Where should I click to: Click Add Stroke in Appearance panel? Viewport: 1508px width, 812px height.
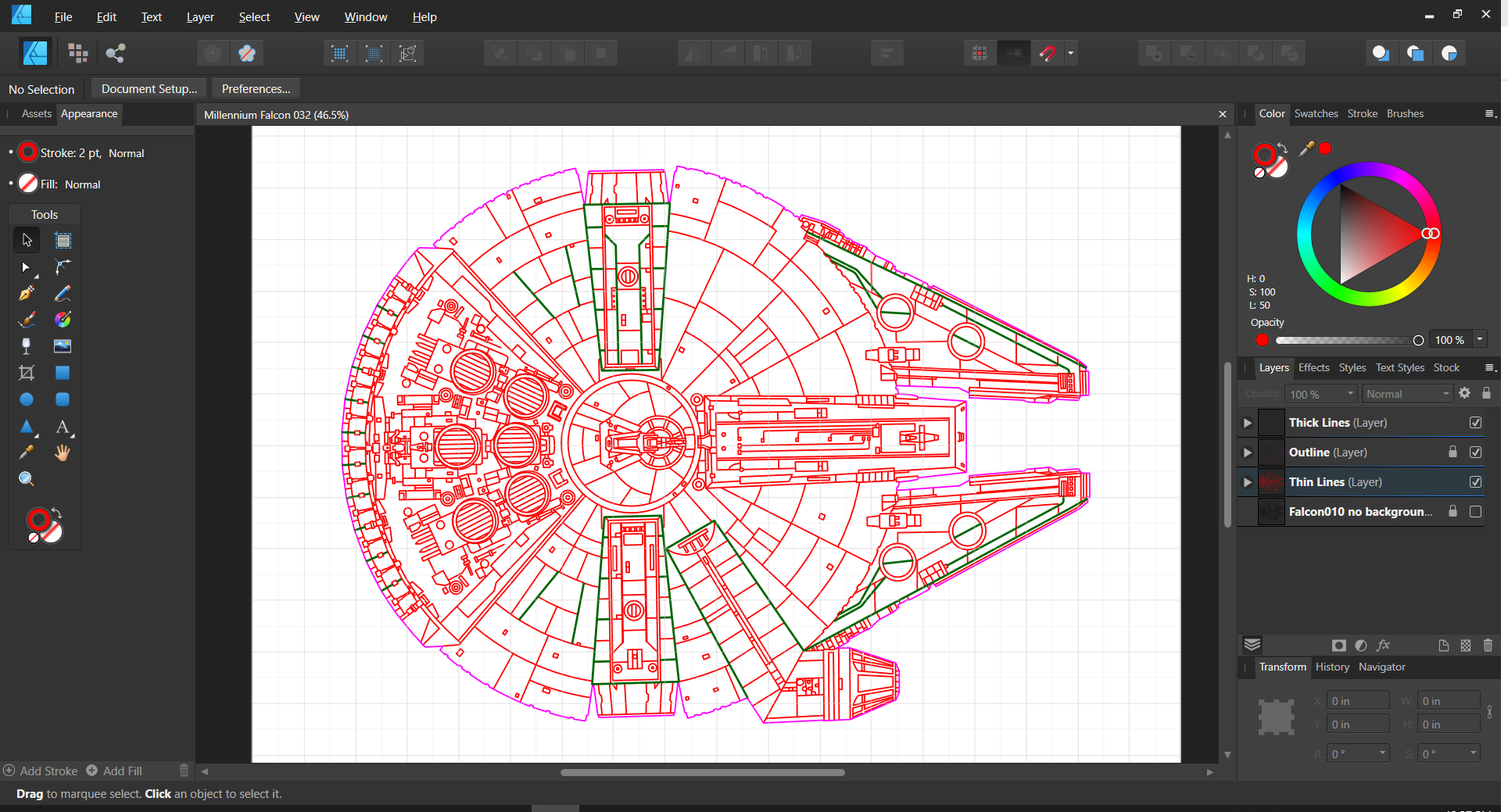click(x=41, y=771)
